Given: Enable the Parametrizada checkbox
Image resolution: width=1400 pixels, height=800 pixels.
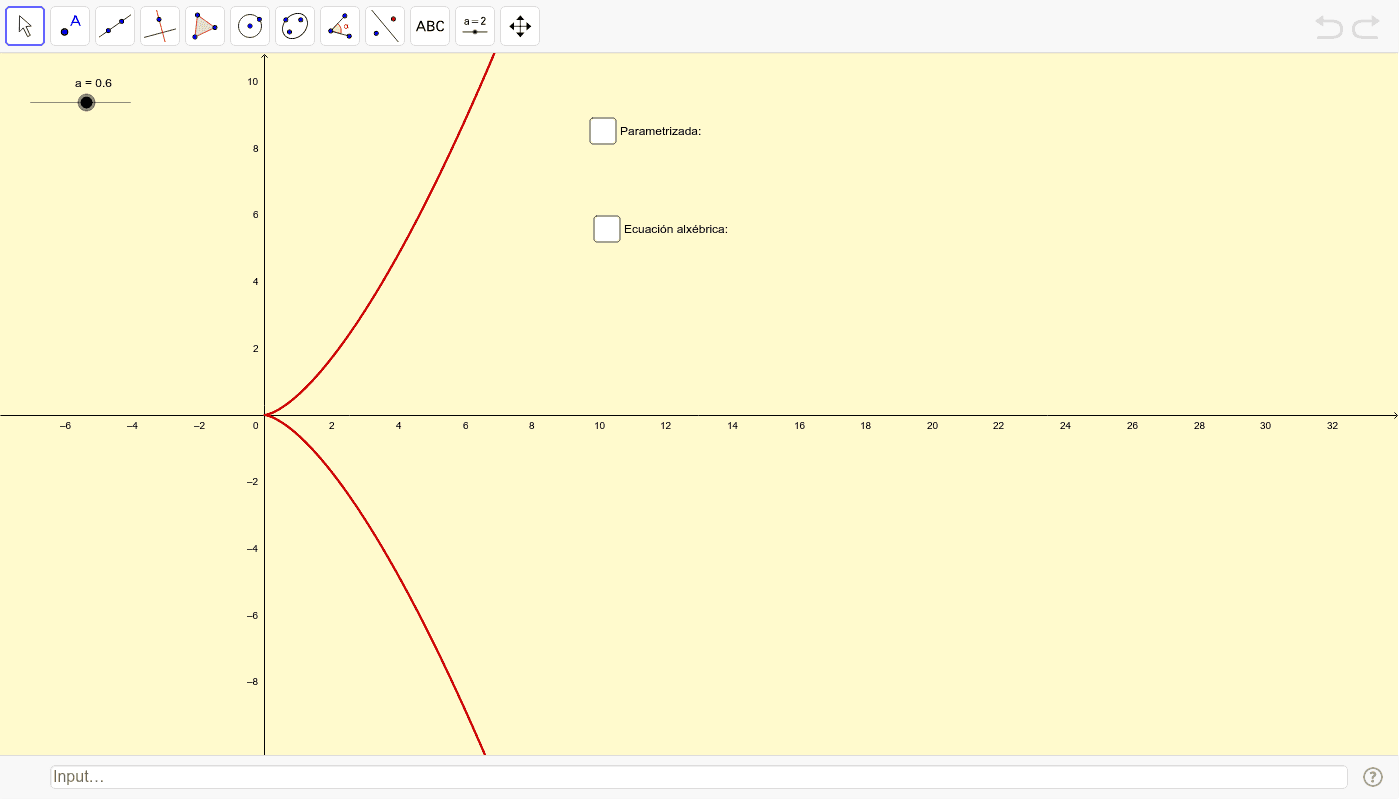Looking at the screenshot, I should coord(603,131).
